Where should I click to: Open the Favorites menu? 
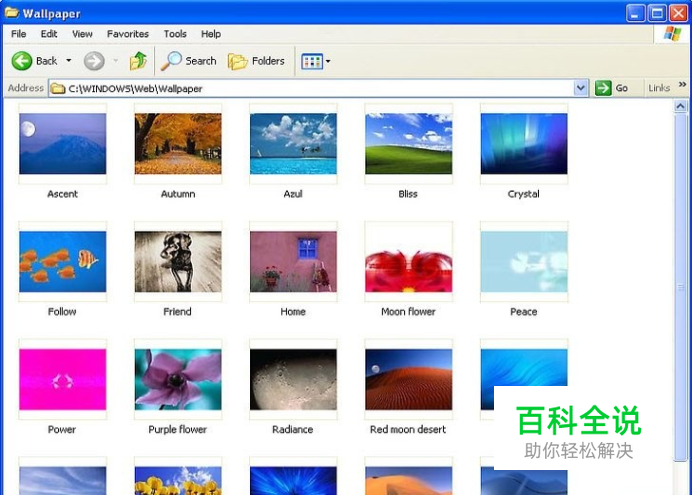pos(128,34)
